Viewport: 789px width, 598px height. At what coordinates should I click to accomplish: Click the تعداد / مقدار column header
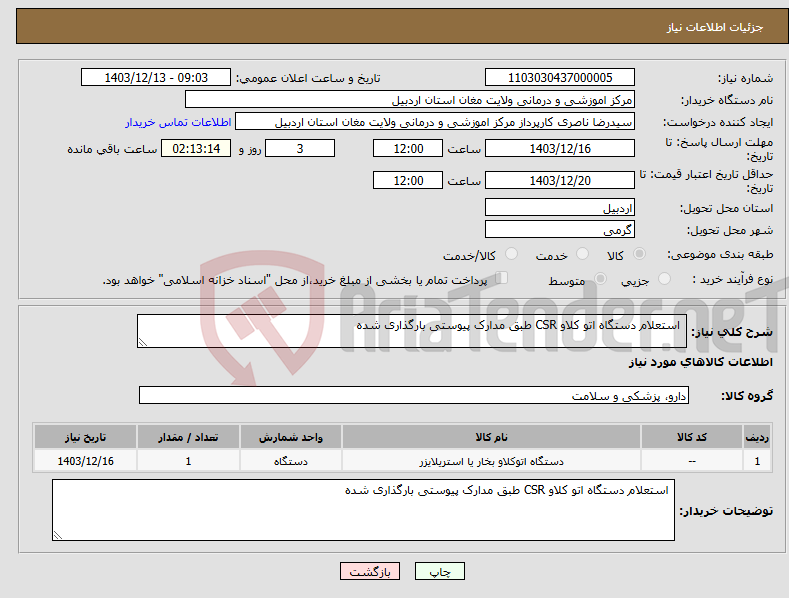188,437
